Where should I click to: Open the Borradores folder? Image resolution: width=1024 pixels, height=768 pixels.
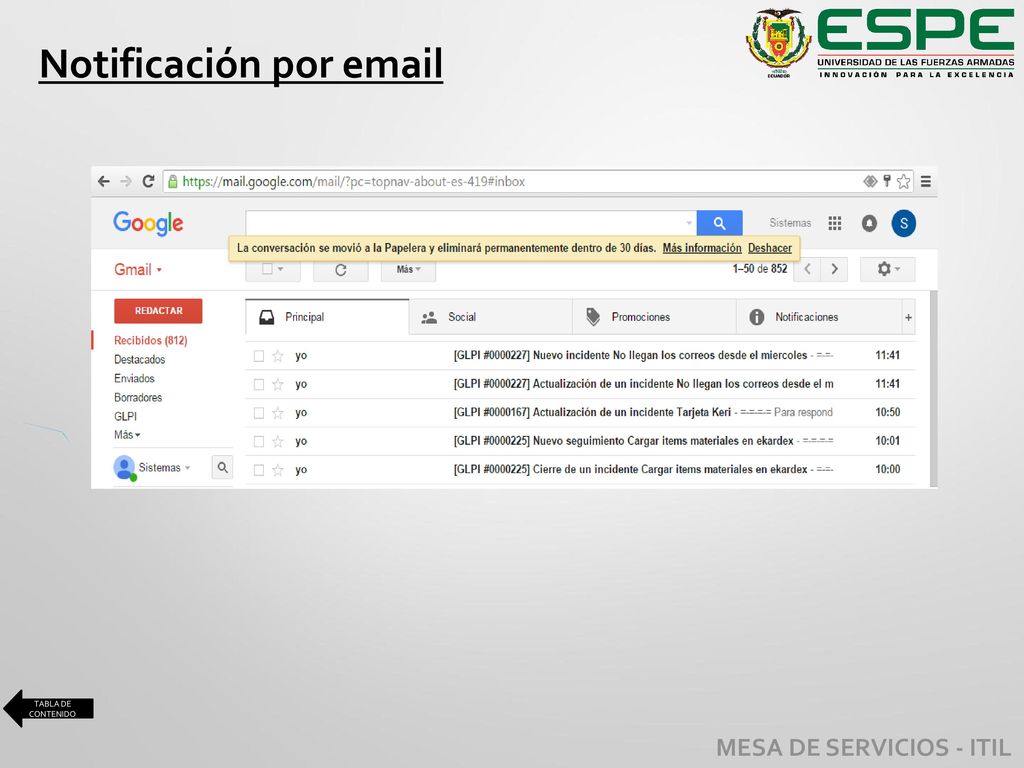[x=138, y=397]
